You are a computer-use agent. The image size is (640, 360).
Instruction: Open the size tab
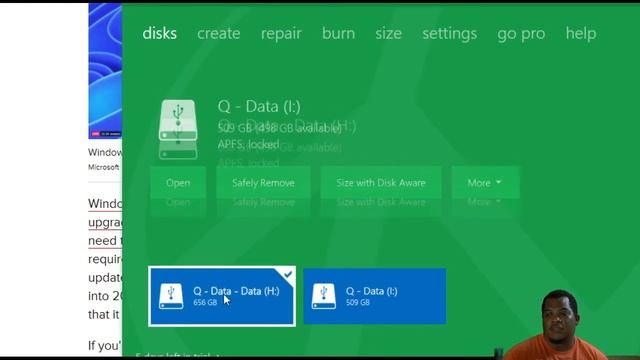[388, 33]
